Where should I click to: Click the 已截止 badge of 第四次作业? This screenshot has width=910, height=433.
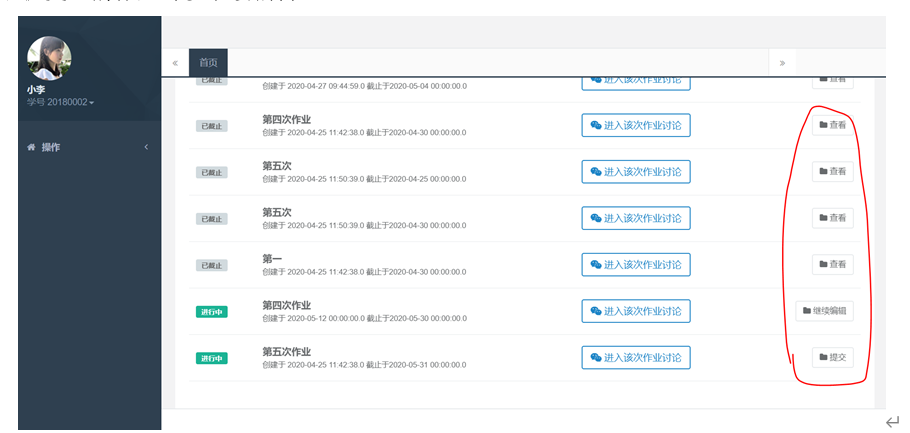click(x=212, y=126)
